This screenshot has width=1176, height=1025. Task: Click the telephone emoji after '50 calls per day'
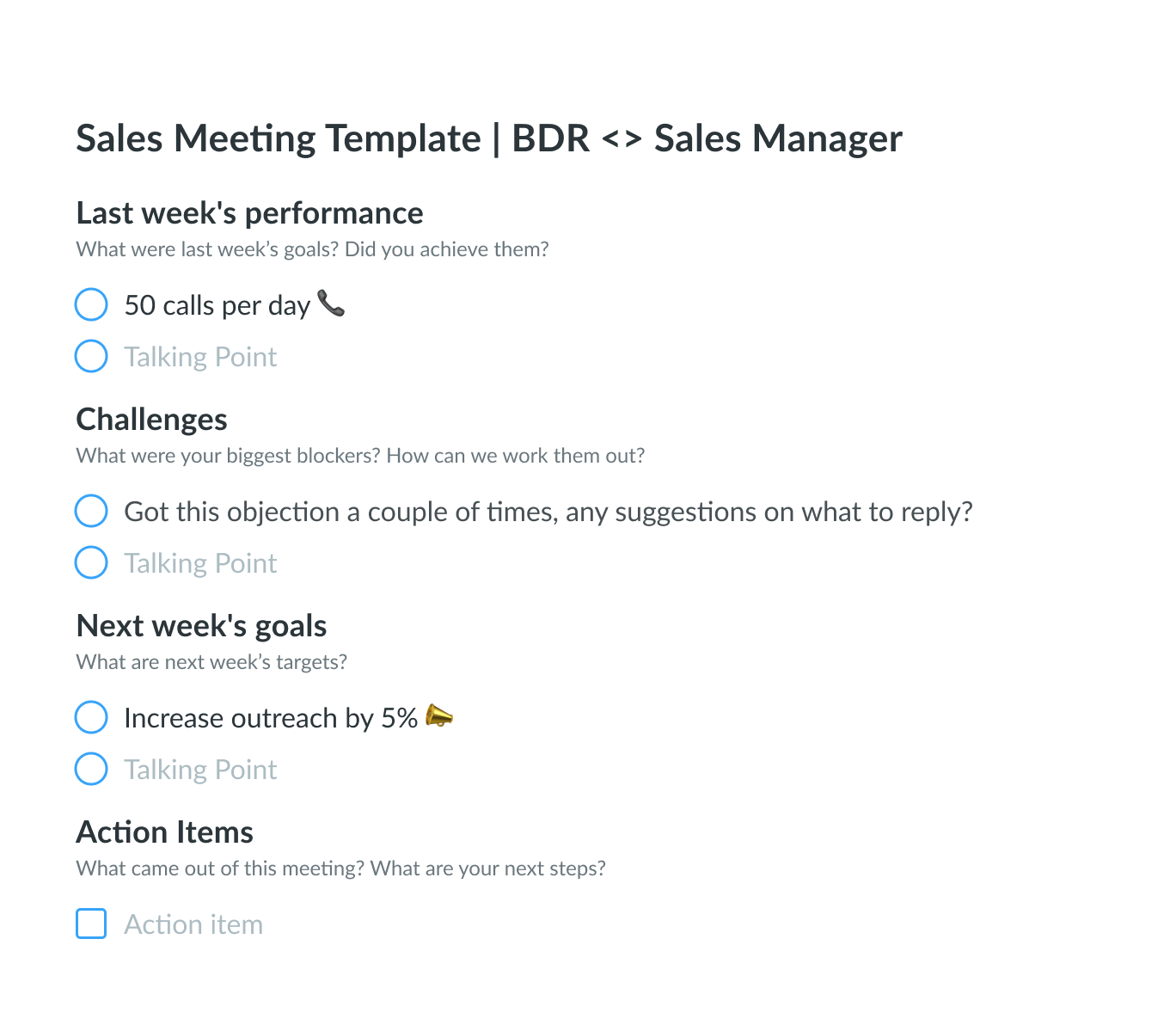[x=331, y=304]
